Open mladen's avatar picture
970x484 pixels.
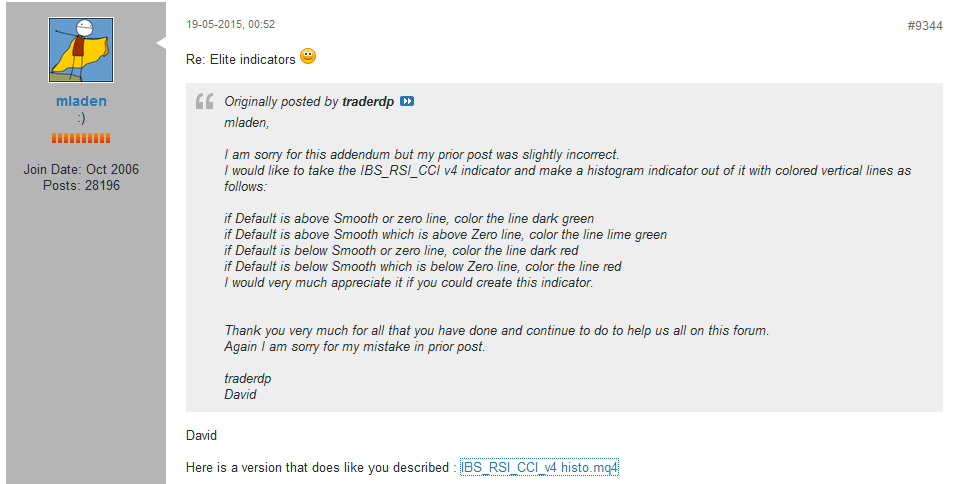[81, 50]
